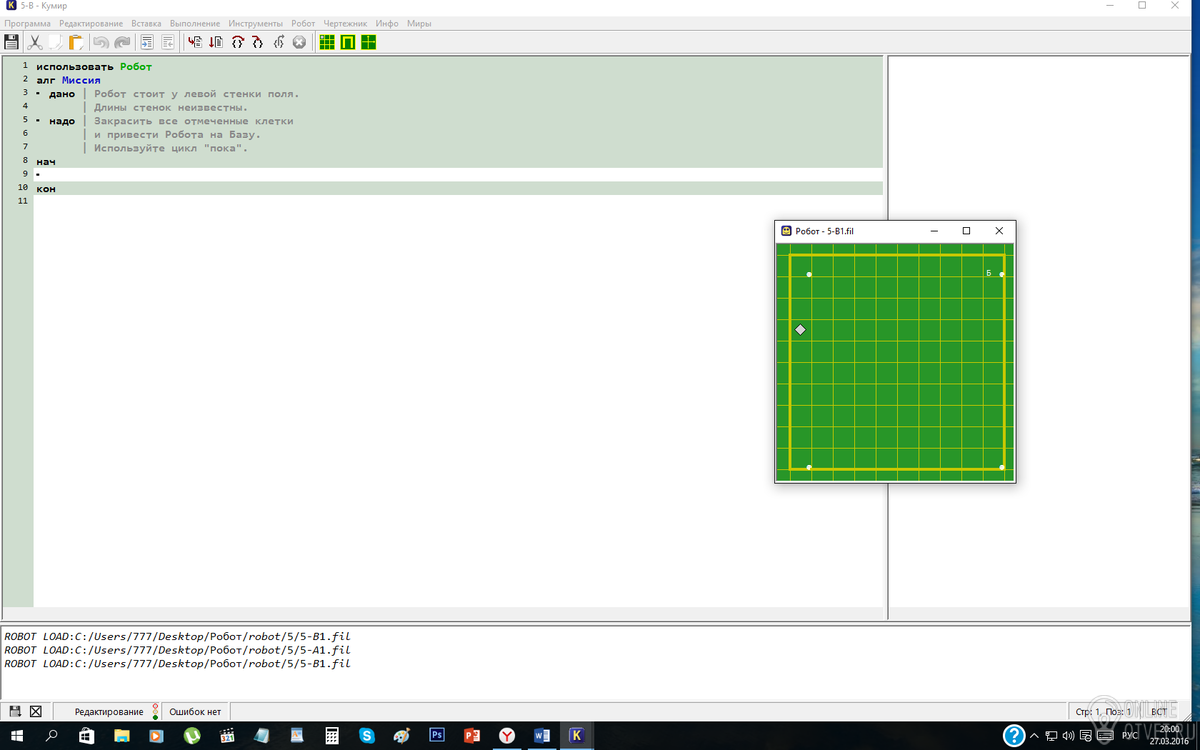Open Photoshop from the taskbar

pyautogui.click(x=436, y=736)
